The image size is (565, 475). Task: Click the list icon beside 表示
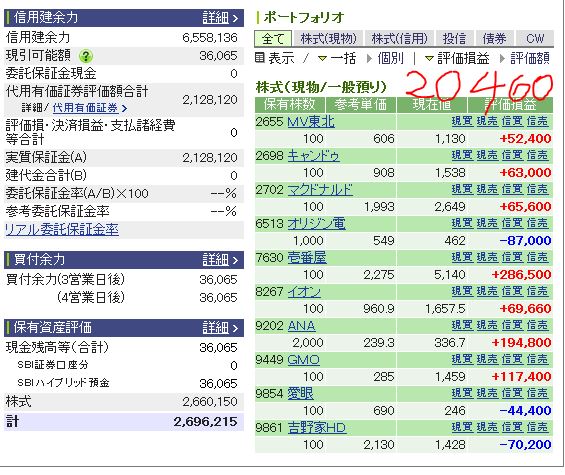(x=259, y=58)
